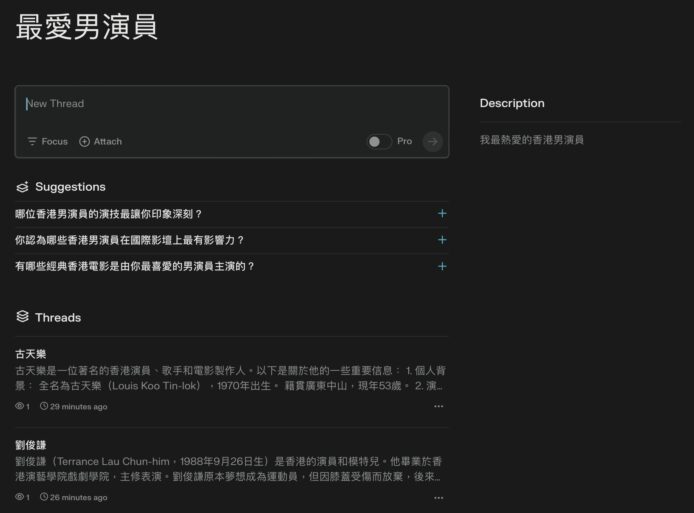Expand suggestion about 演技最讓你印象深刻

click(x=442, y=214)
